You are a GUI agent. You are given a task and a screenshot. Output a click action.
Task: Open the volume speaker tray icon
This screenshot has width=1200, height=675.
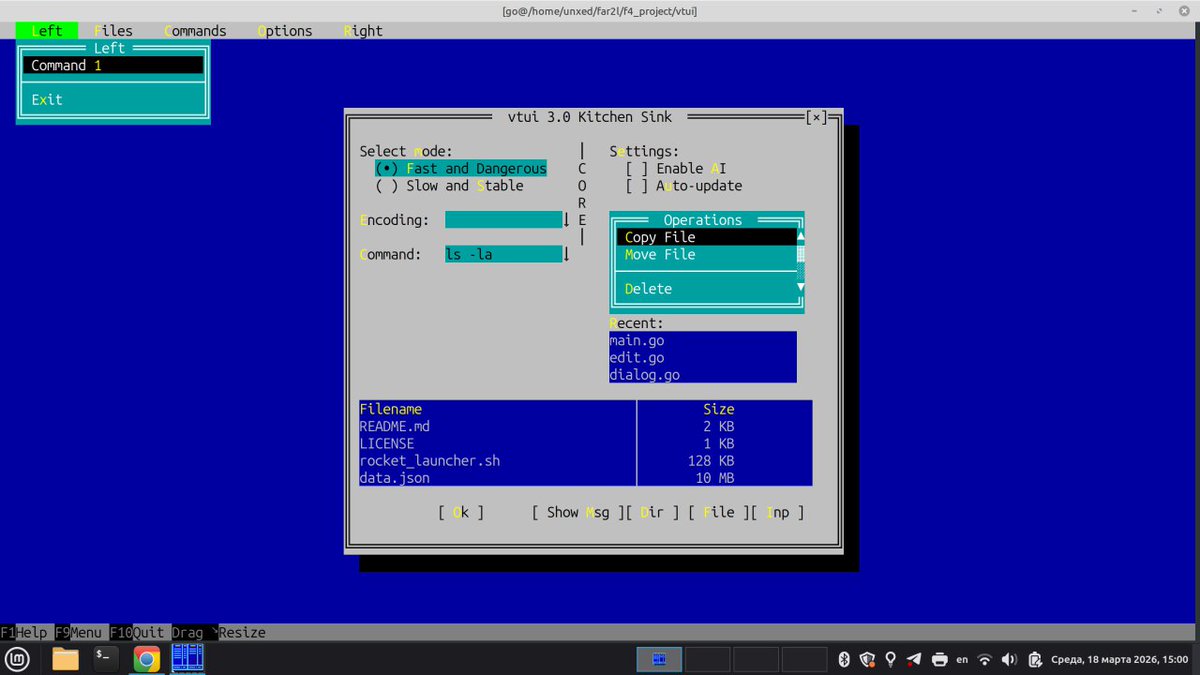point(1009,659)
